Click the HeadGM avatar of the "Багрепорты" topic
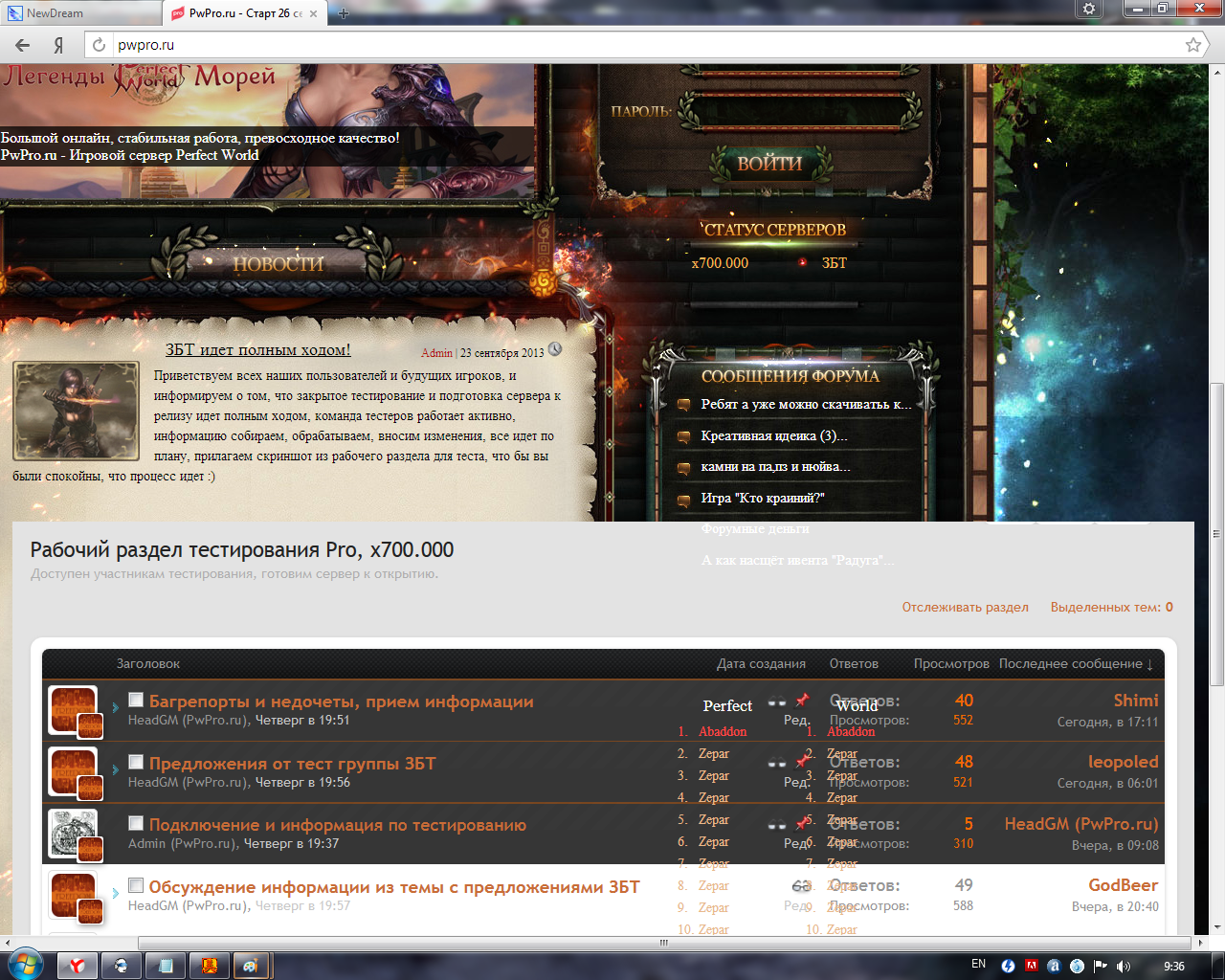1225x980 pixels. pyautogui.click(x=73, y=710)
